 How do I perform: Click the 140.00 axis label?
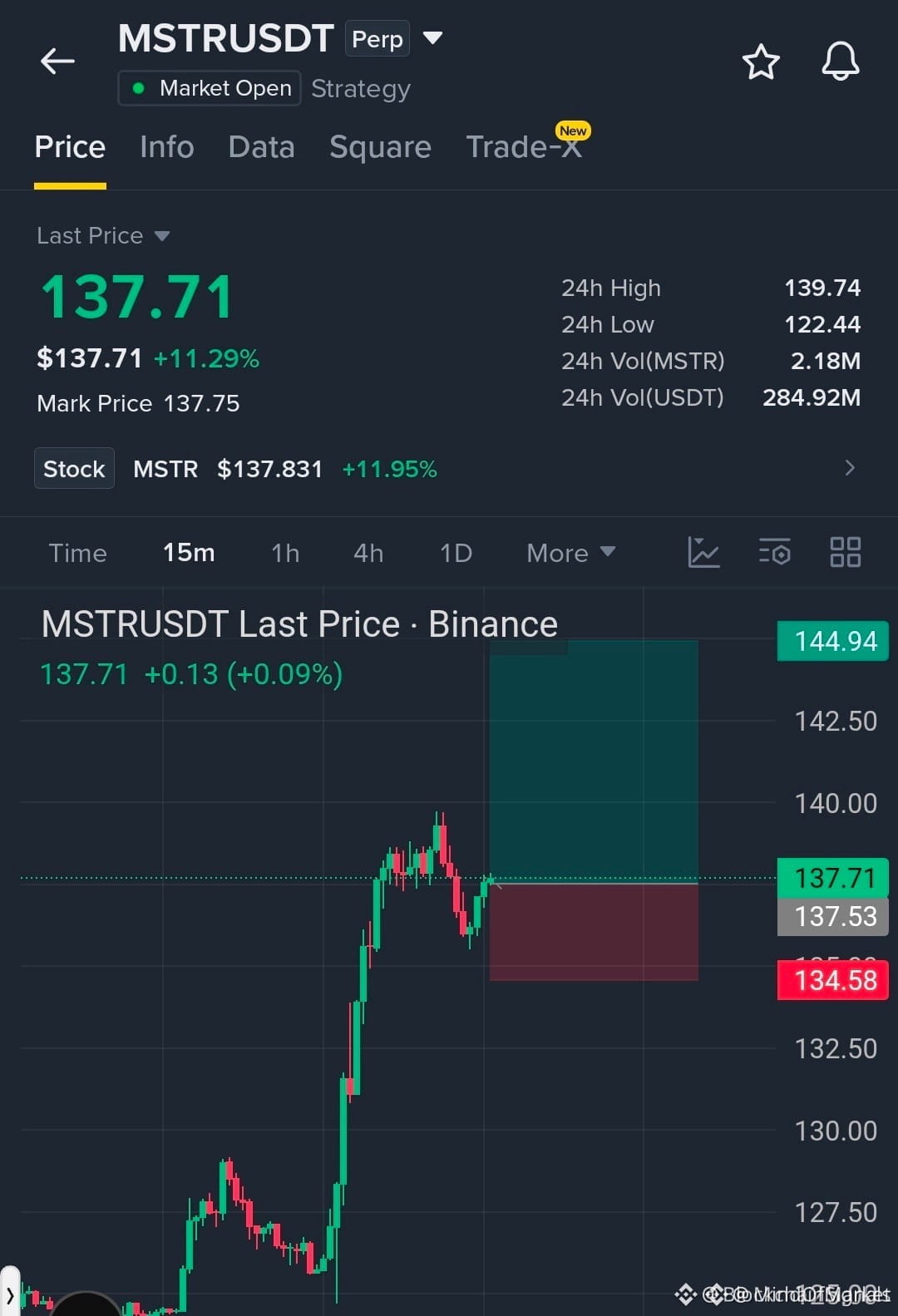(836, 803)
